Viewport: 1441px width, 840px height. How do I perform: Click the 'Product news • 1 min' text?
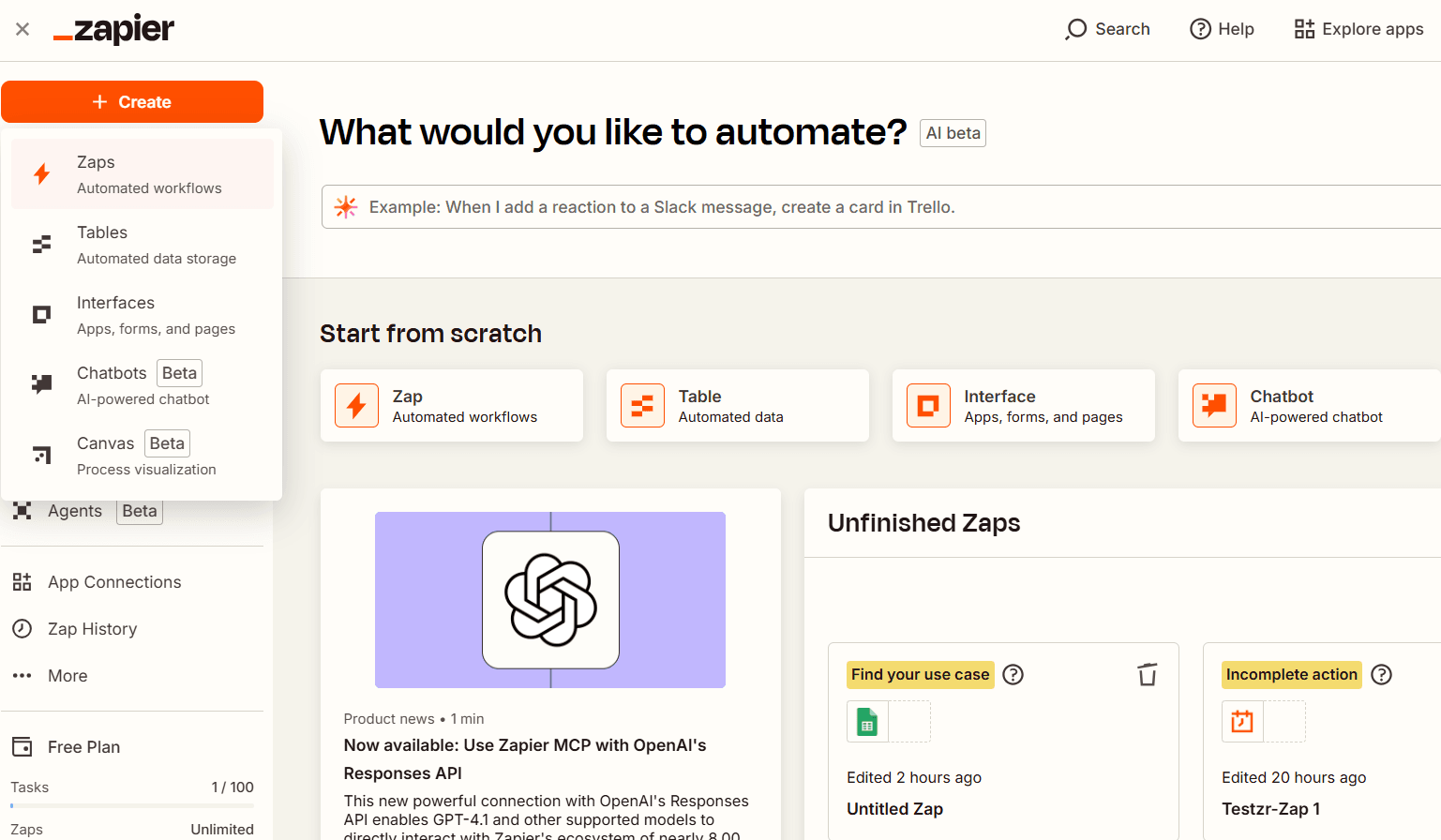414,719
